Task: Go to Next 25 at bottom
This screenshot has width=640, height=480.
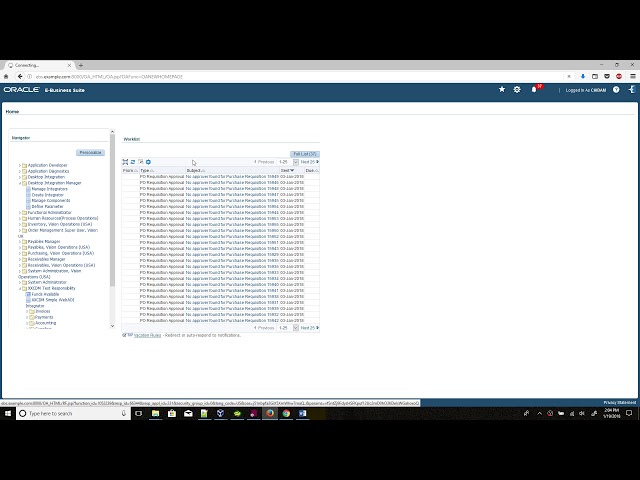Action: [309, 328]
